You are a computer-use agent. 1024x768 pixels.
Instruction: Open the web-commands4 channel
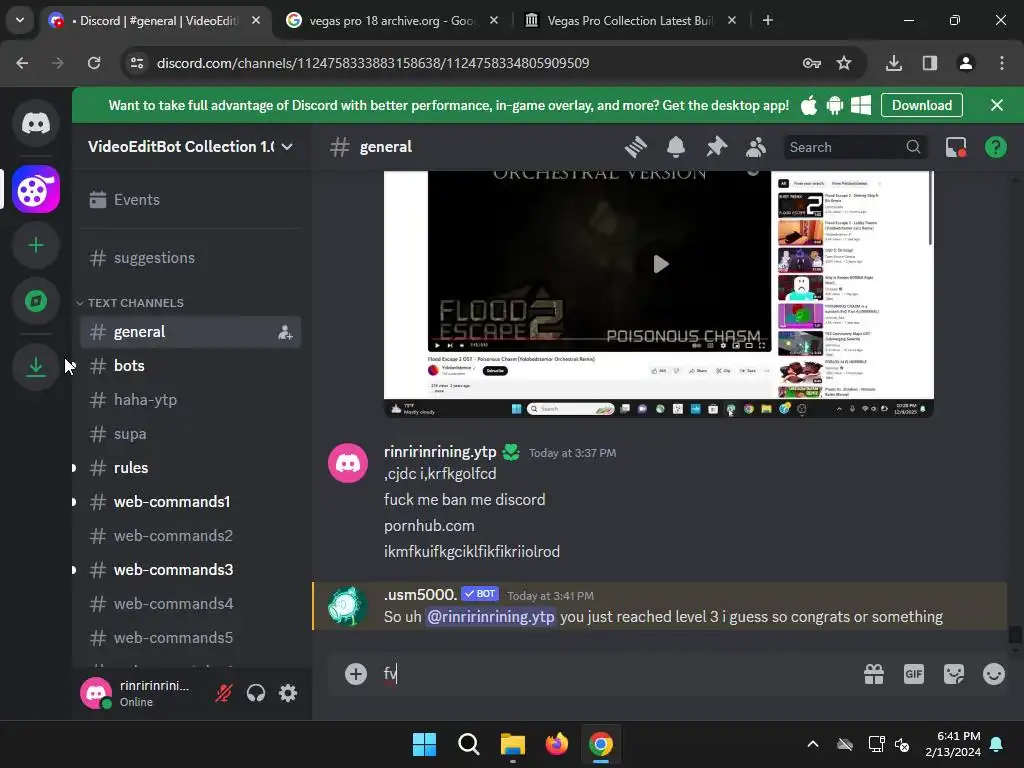(190, 603)
